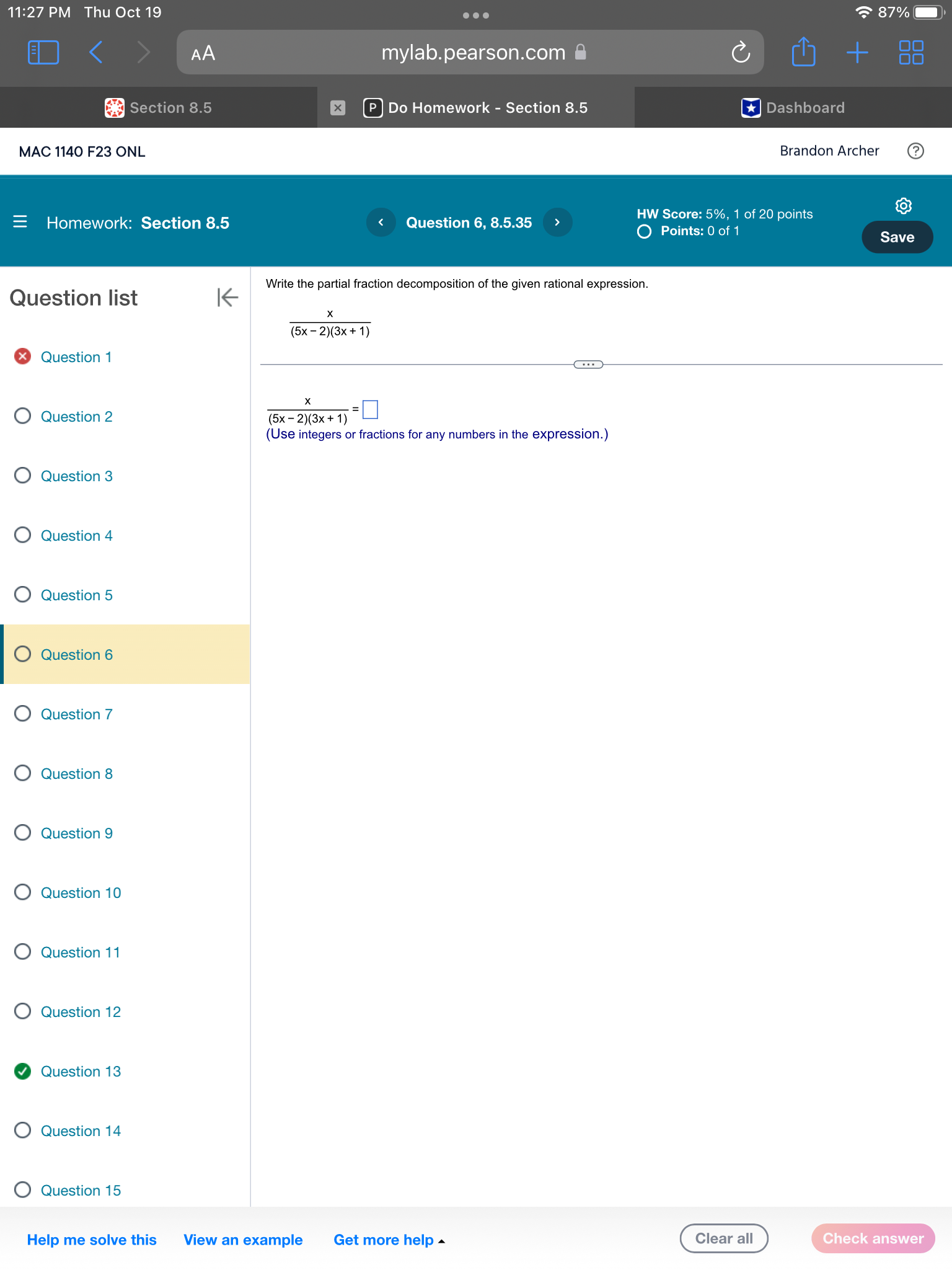Screen dimensions: 952x1270
Task: Click View an example
Action: click(243, 1240)
